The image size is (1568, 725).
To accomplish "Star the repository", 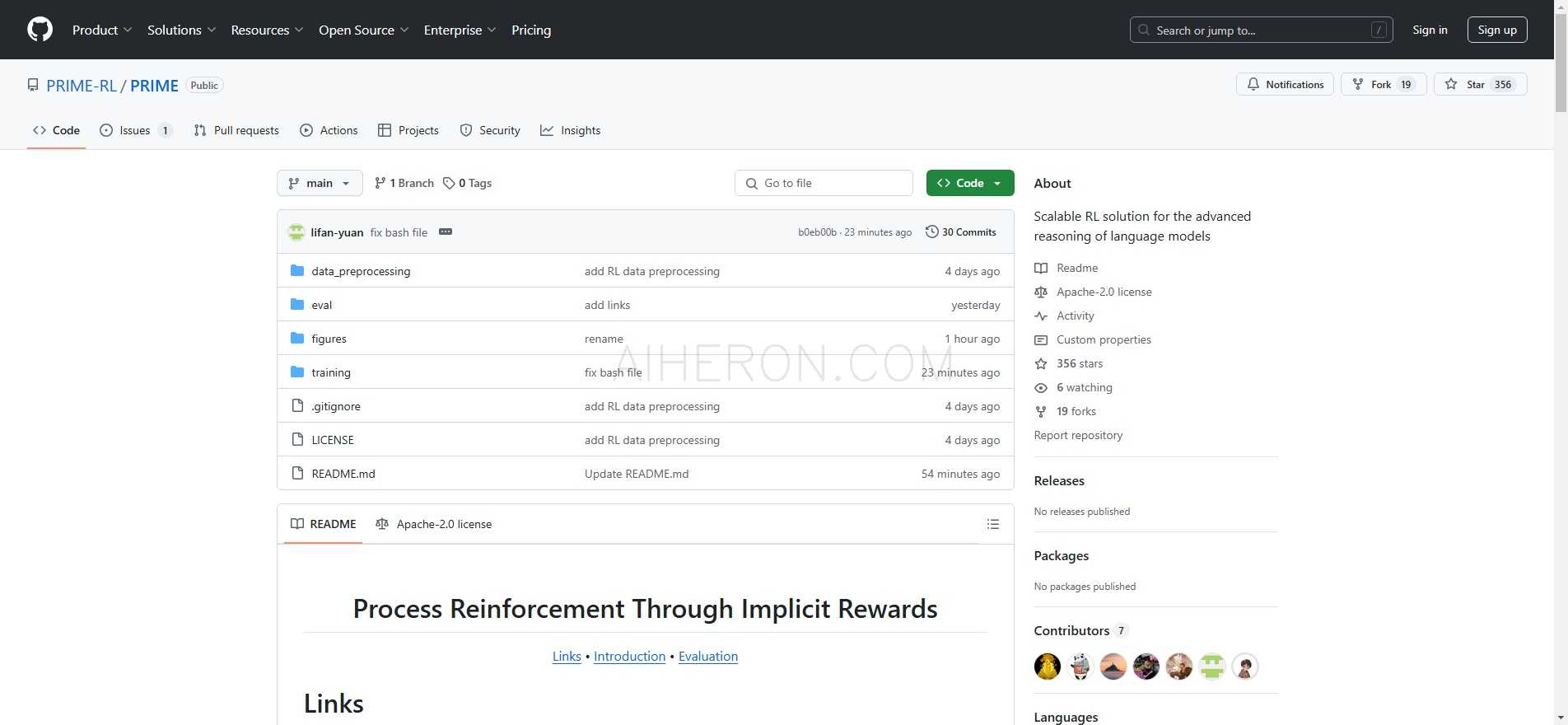I will pyautogui.click(x=1480, y=84).
